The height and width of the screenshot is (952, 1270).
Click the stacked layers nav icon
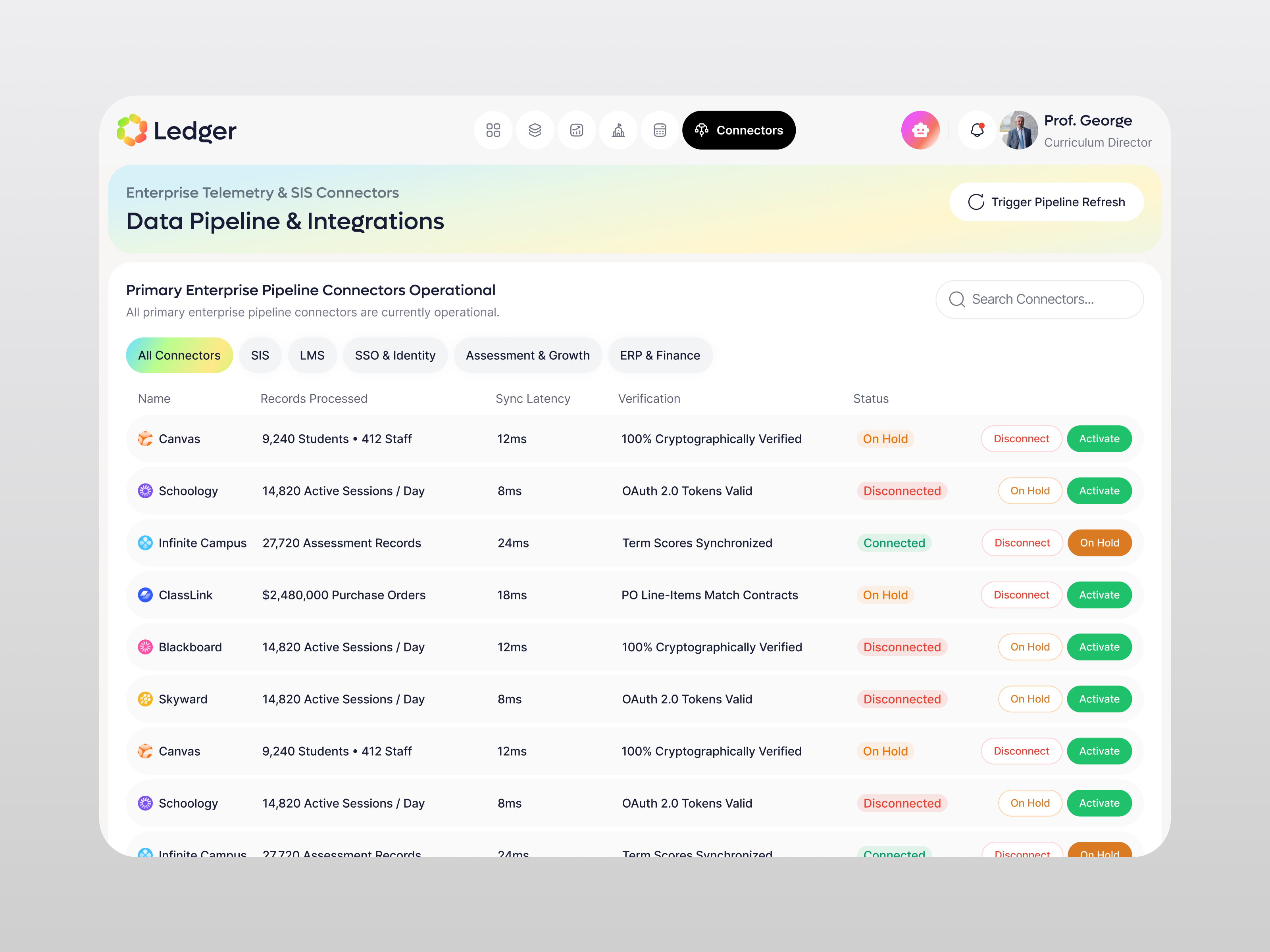coord(535,130)
